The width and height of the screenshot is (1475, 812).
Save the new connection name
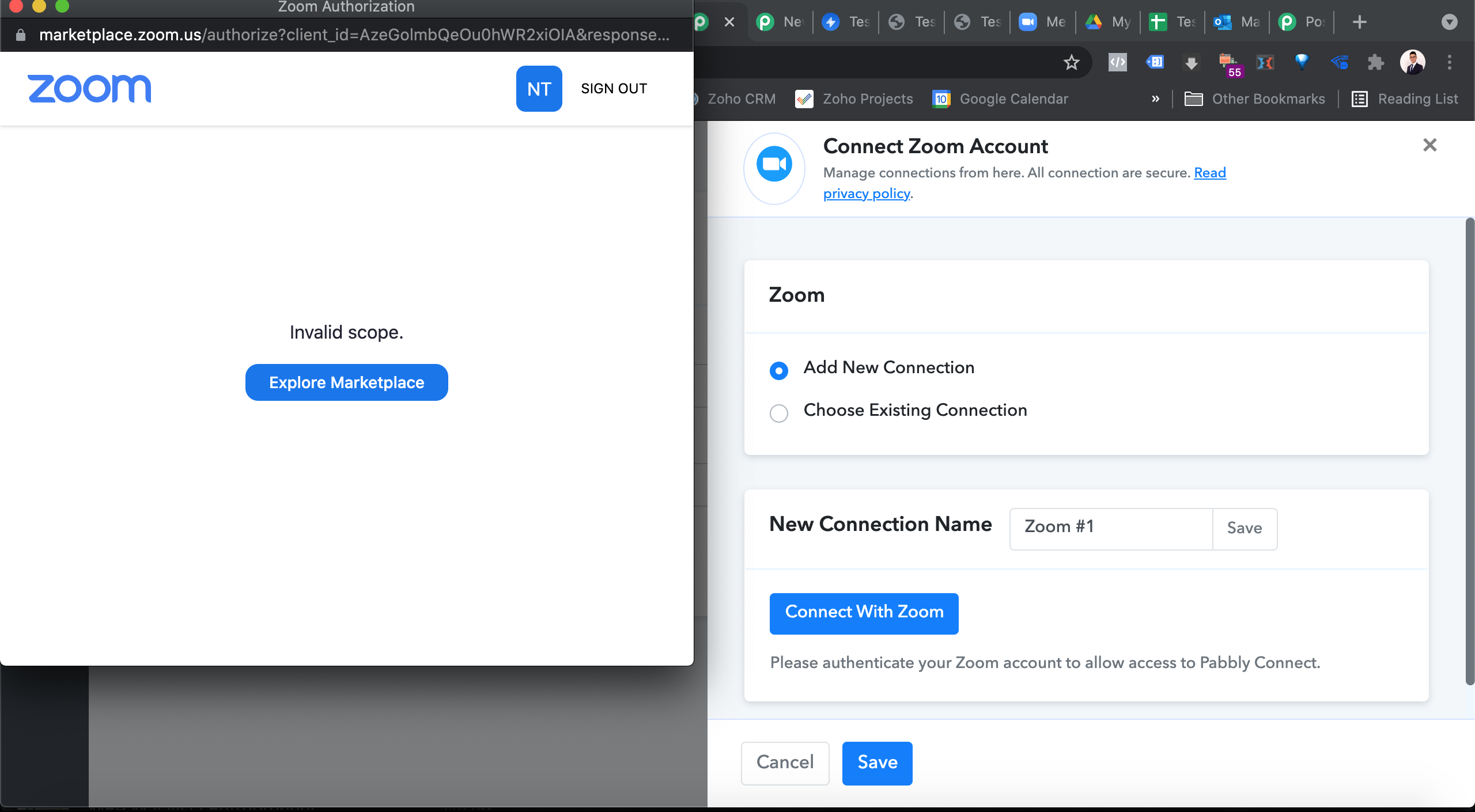click(1245, 529)
